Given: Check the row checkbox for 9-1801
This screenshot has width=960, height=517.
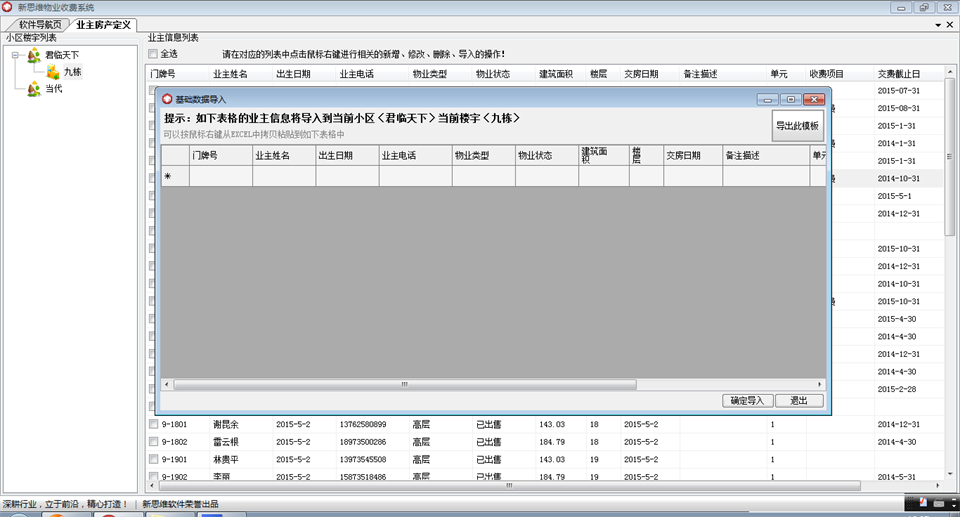Looking at the screenshot, I should 154,424.
